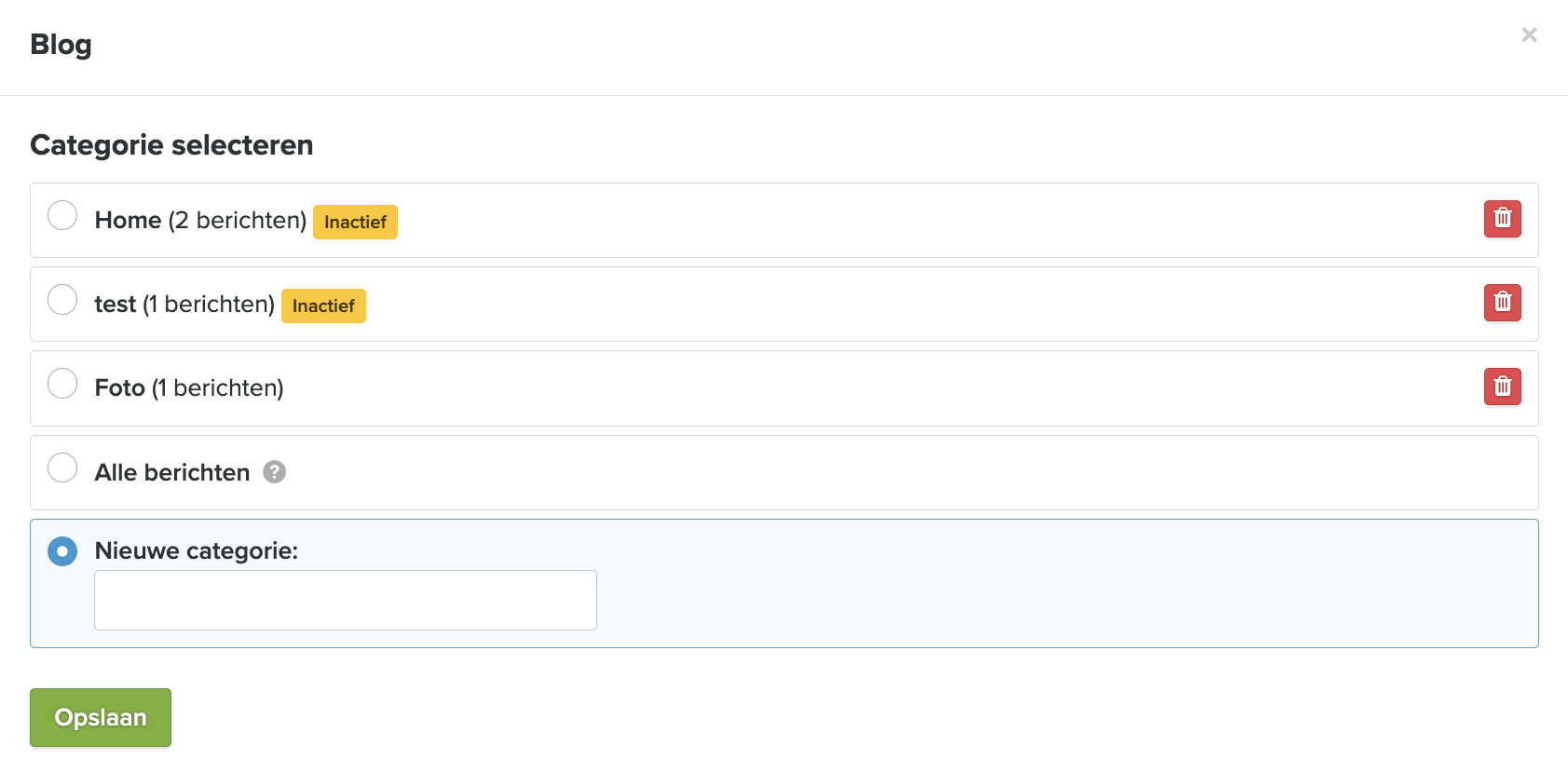Screen dimensions: 1568x773
Task: Click the 'Categorie selecteren' heading
Action: 171,145
